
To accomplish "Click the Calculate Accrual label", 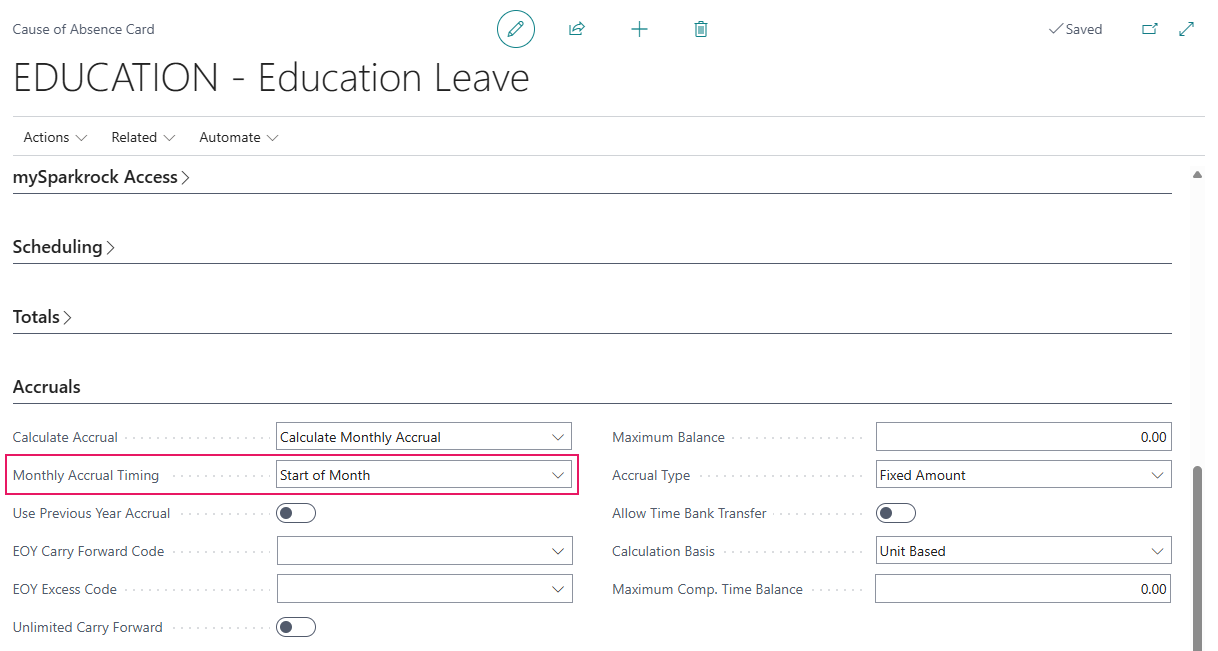I will pyautogui.click(x=65, y=437).
